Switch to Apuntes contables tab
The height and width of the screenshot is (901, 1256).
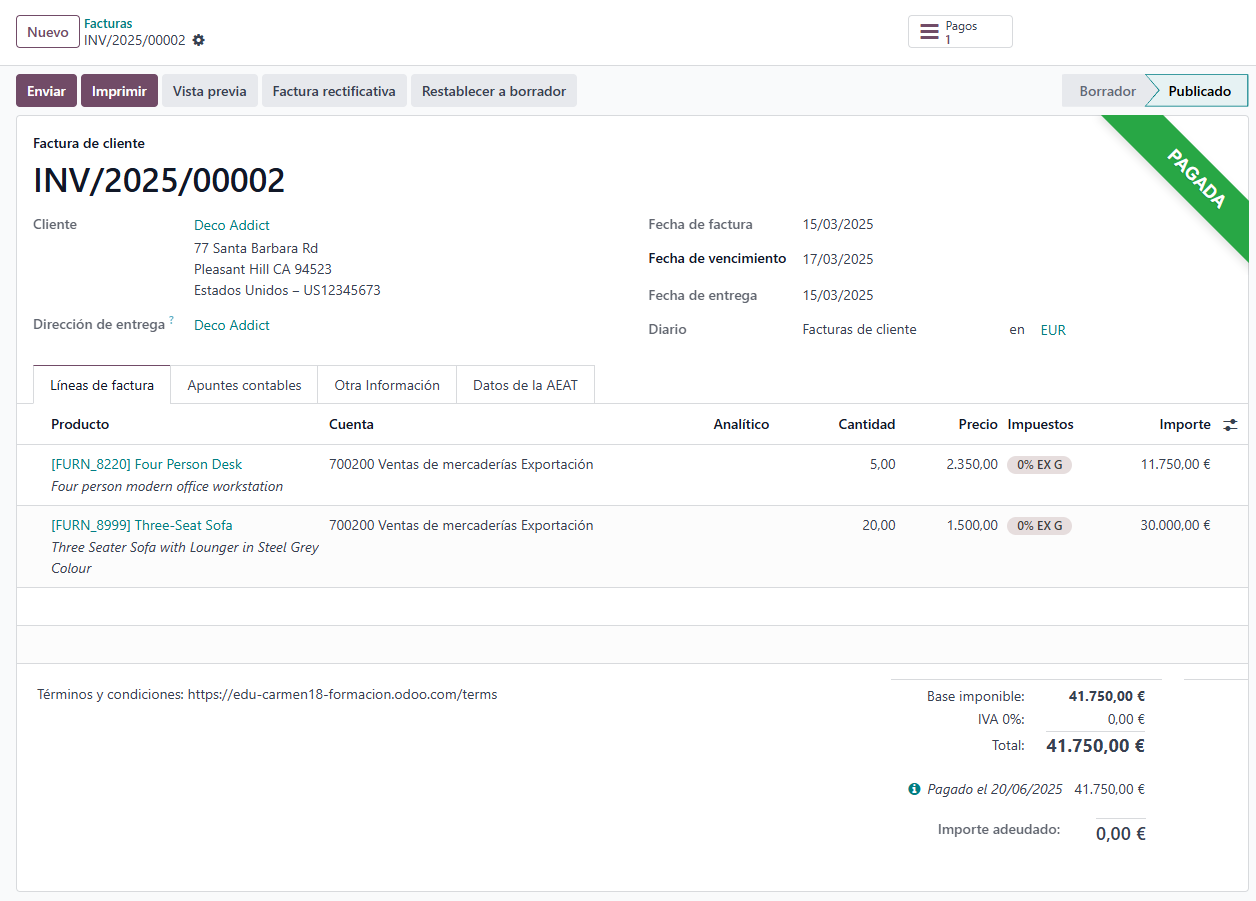tap(244, 385)
